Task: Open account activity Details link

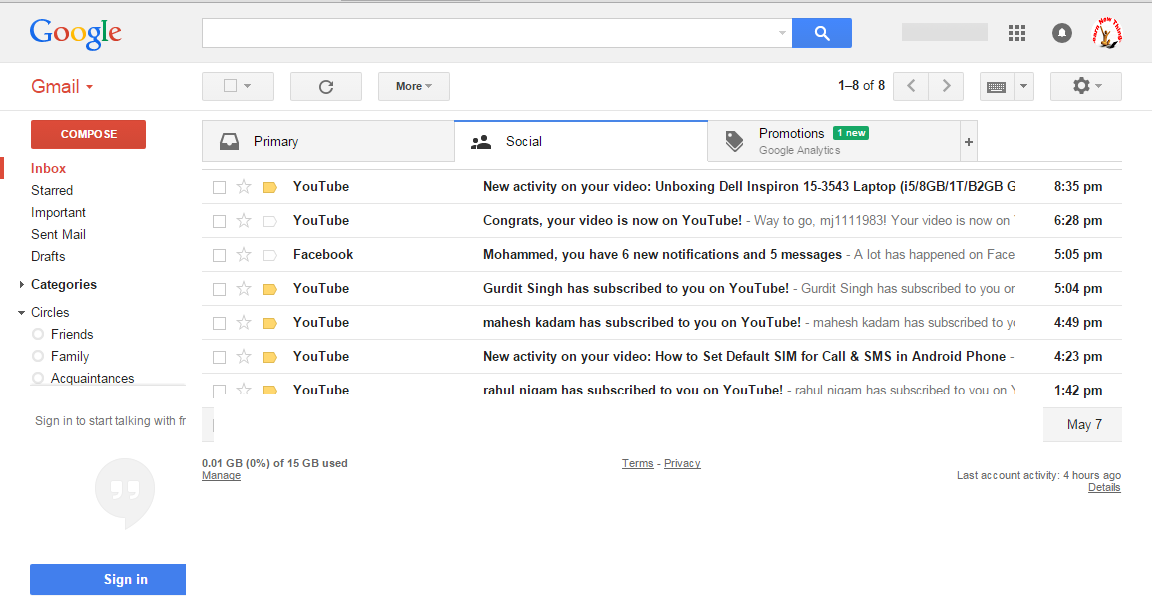Action: point(1104,487)
